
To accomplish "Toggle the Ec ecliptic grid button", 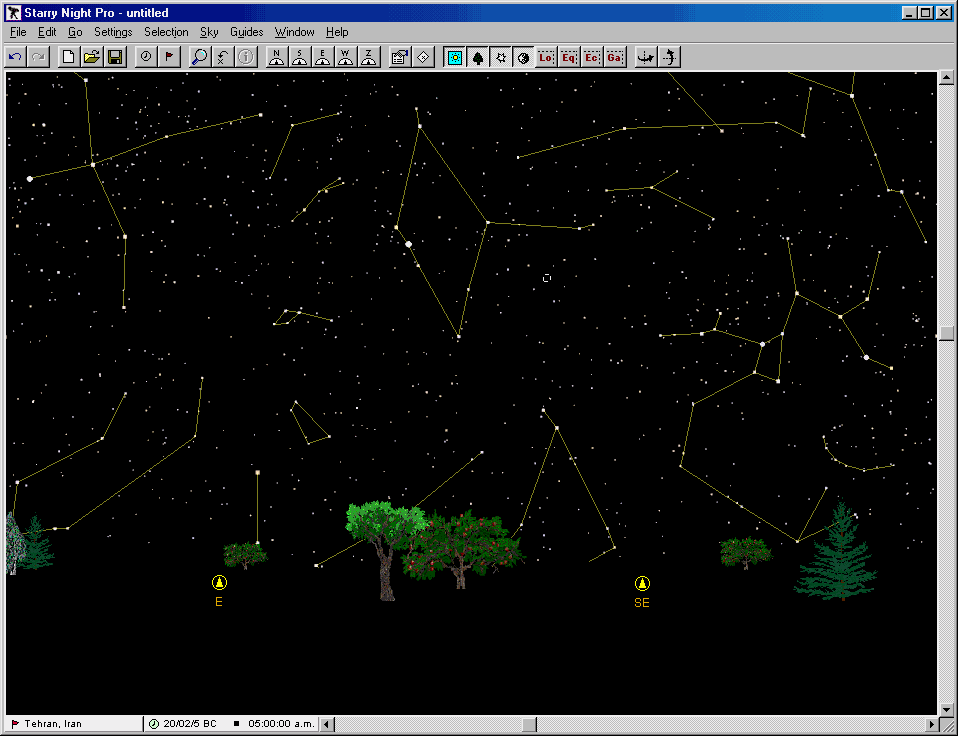I will tap(592, 57).
